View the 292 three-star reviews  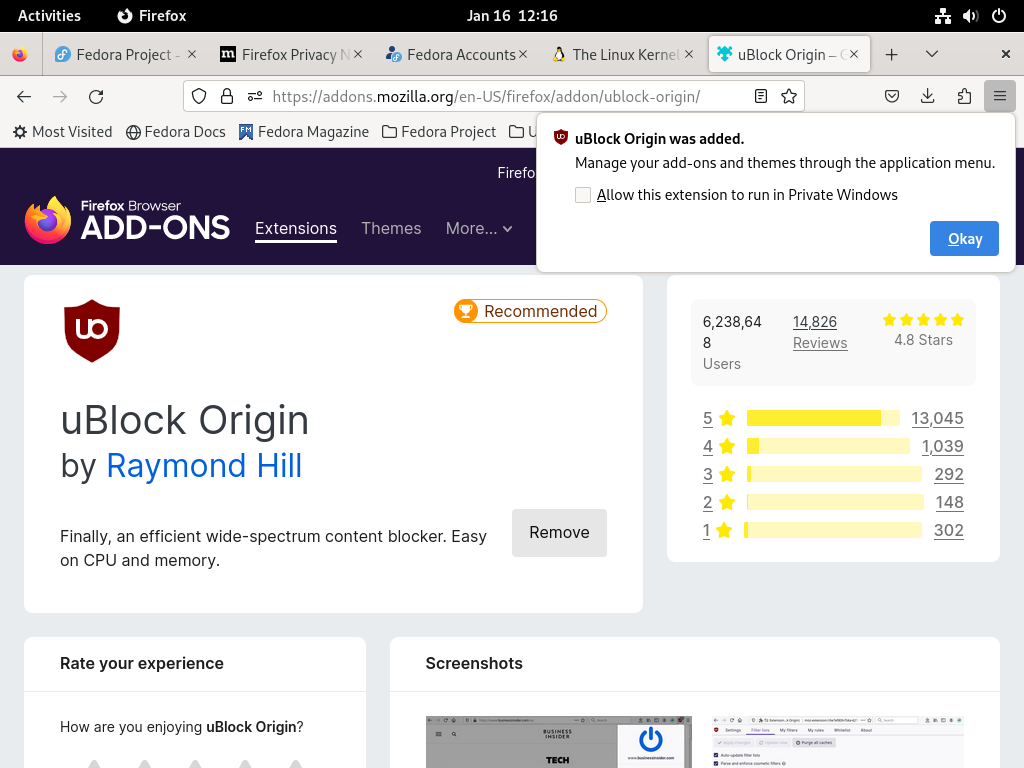(949, 474)
